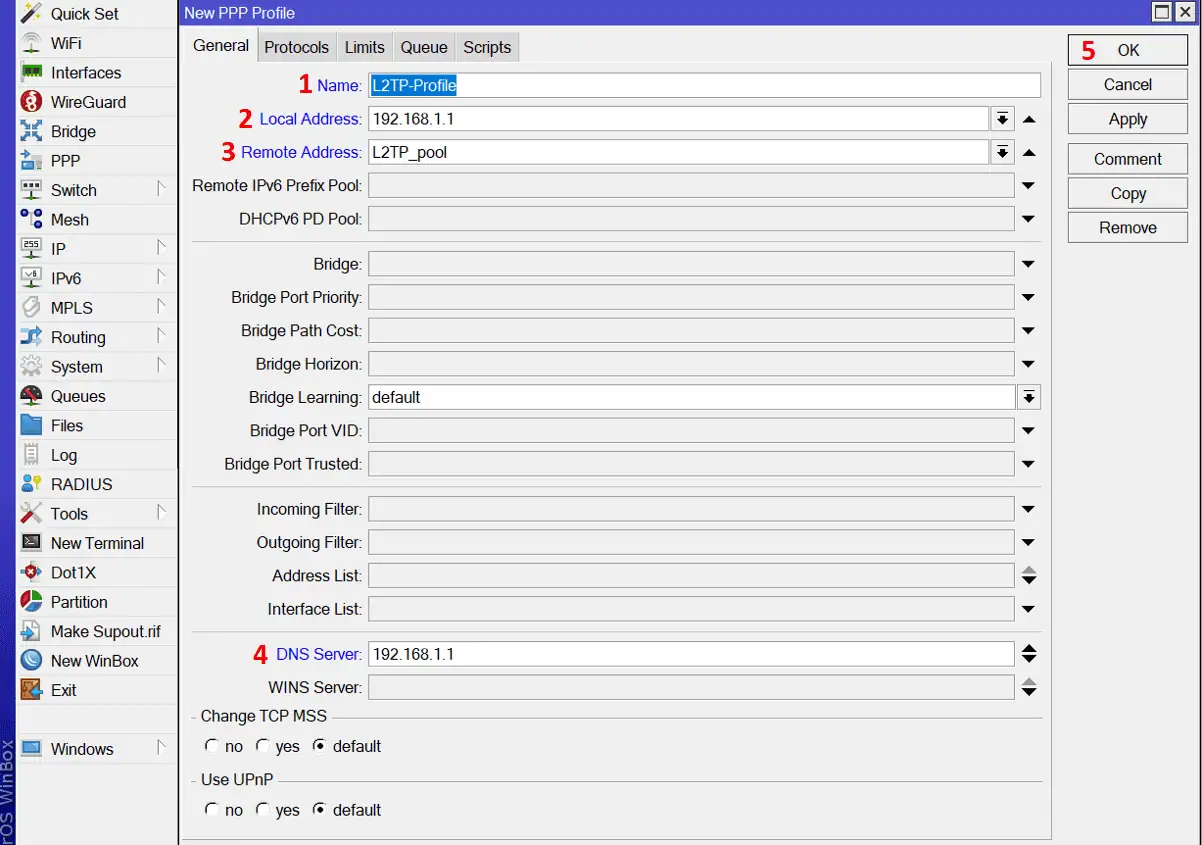Open the Files folder icon
1202x845 pixels.
32,425
